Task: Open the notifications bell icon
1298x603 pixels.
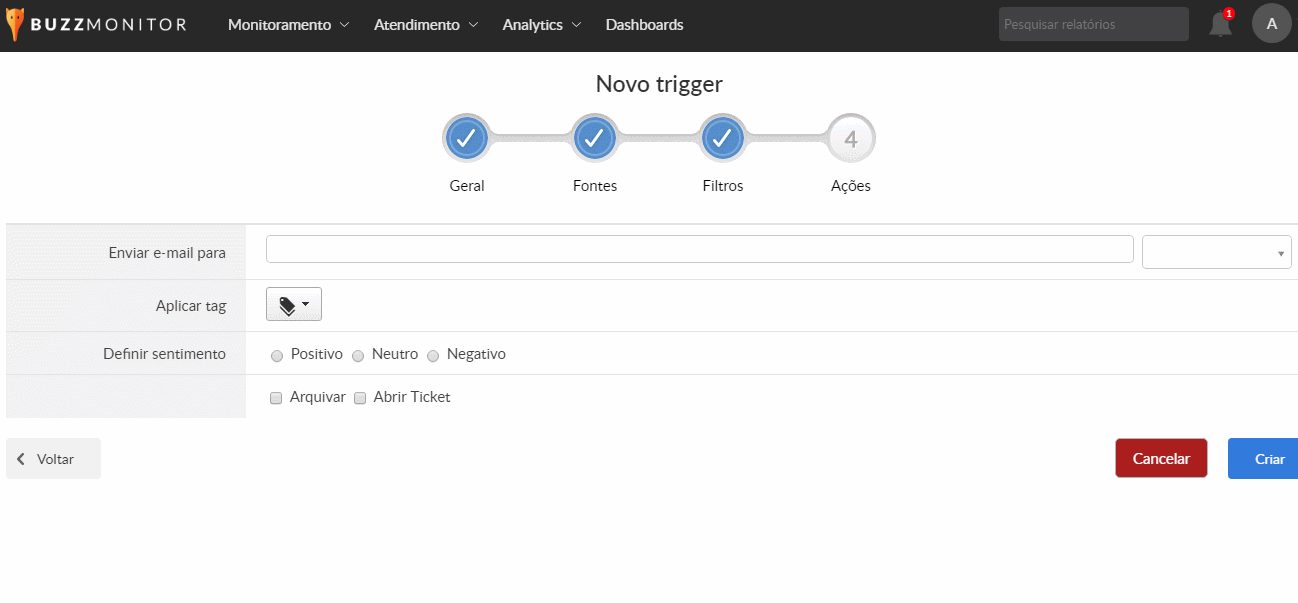Action: (1220, 25)
